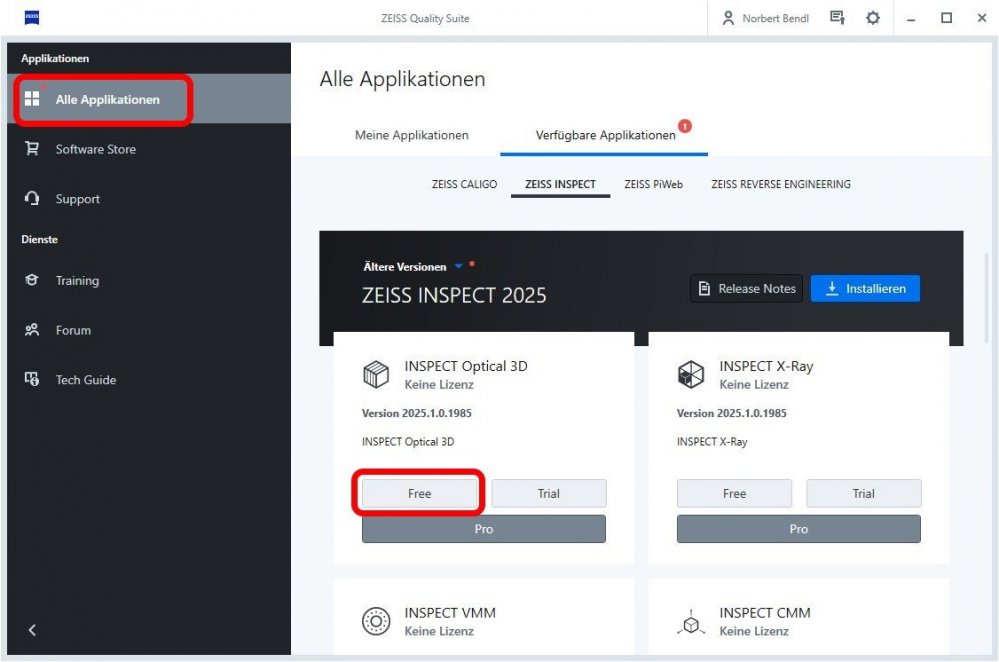
Task: Select Alle Applikationen in sidebar
Action: (149, 99)
